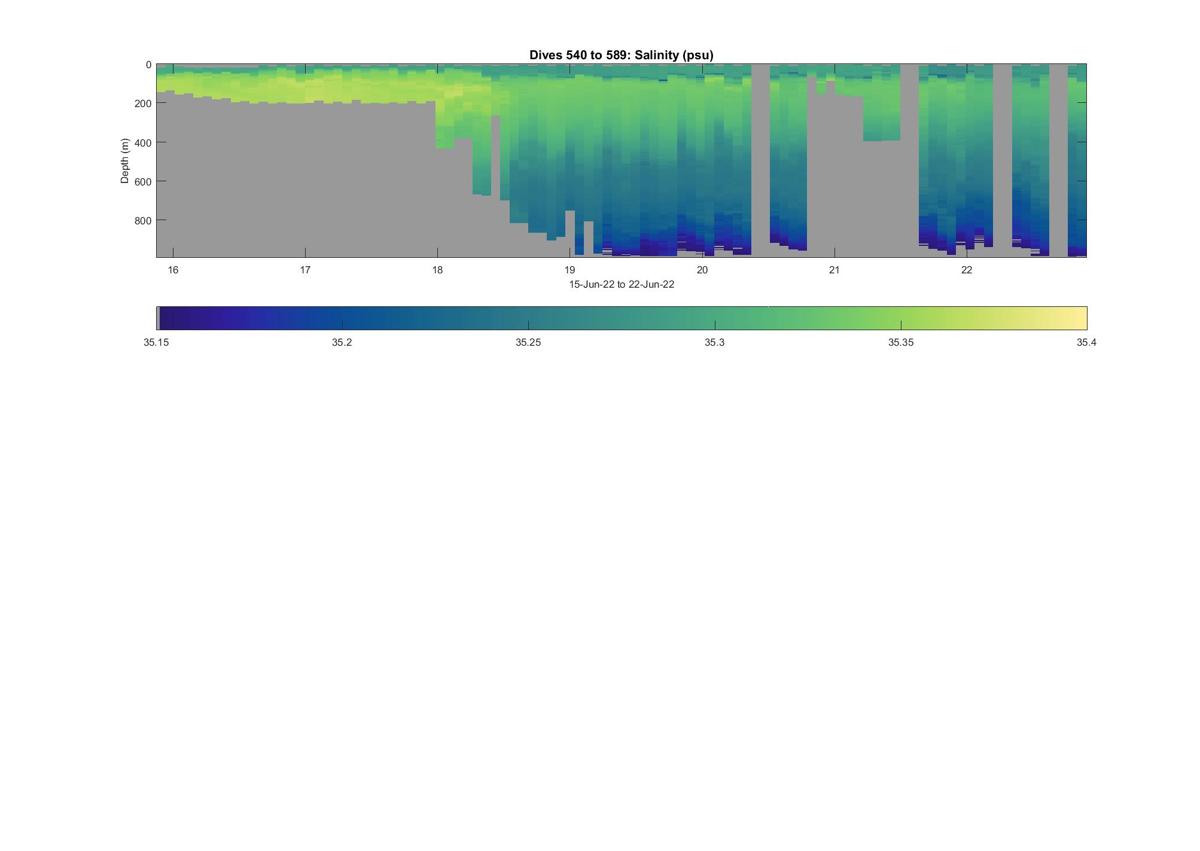Click colorbar label 35.15

[156, 342]
